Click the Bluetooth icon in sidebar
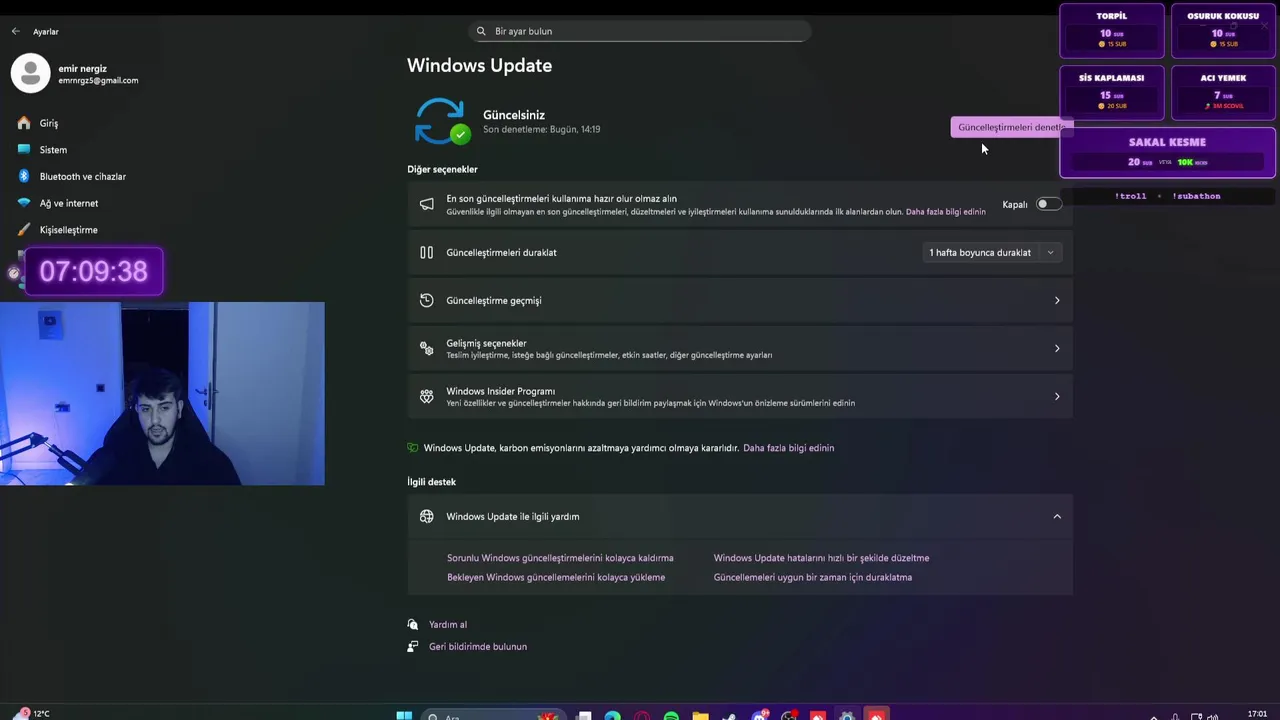1280x720 pixels. coord(24,176)
